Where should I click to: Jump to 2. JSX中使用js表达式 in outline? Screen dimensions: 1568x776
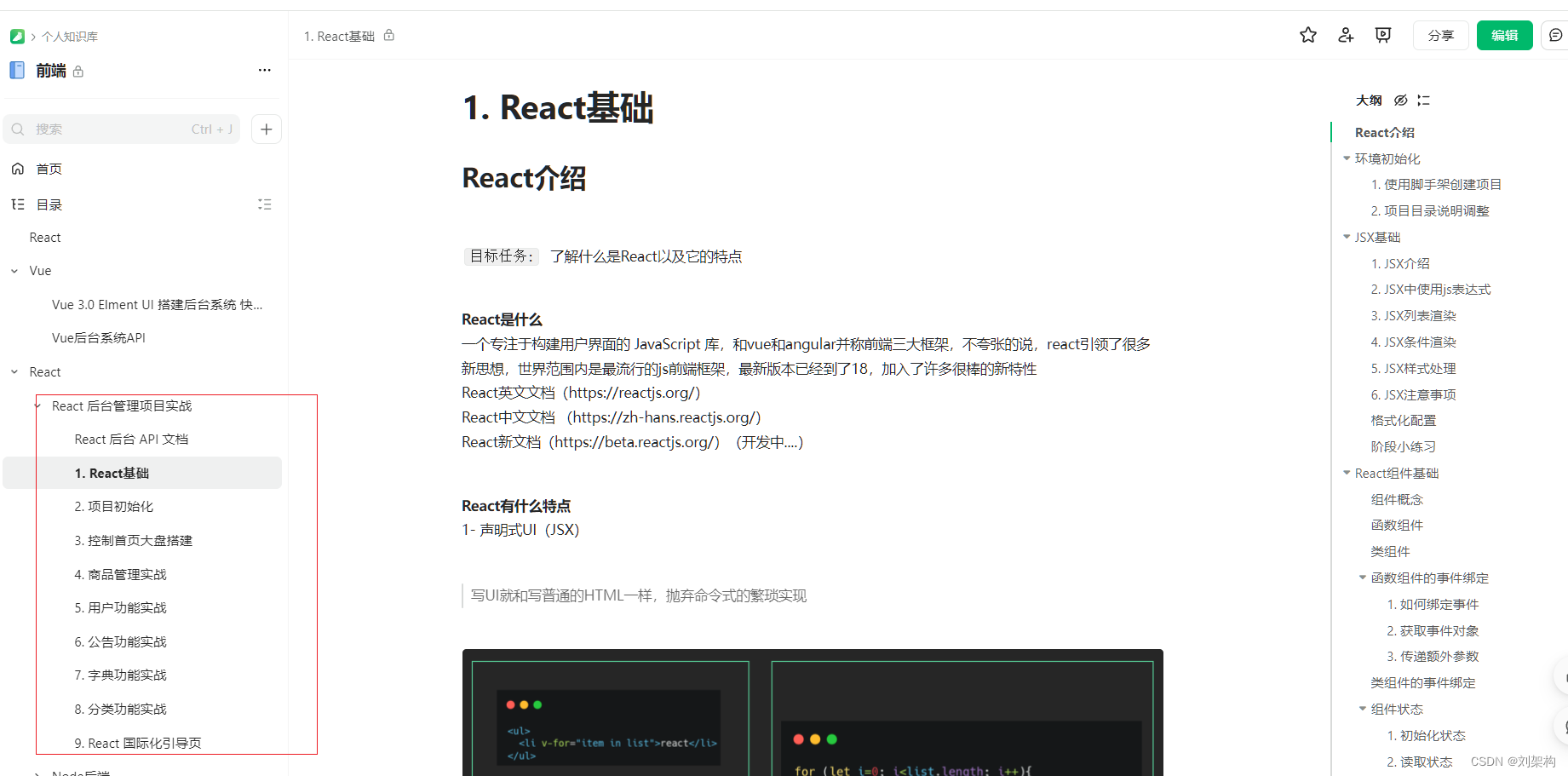(1431, 290)
